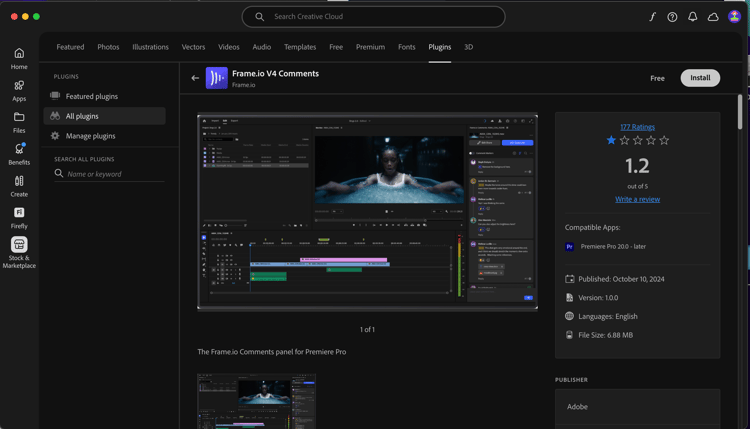Screen dimensions: 750x429
Task: Switch to the Fonts tab
Action: (x=406, y=47)
